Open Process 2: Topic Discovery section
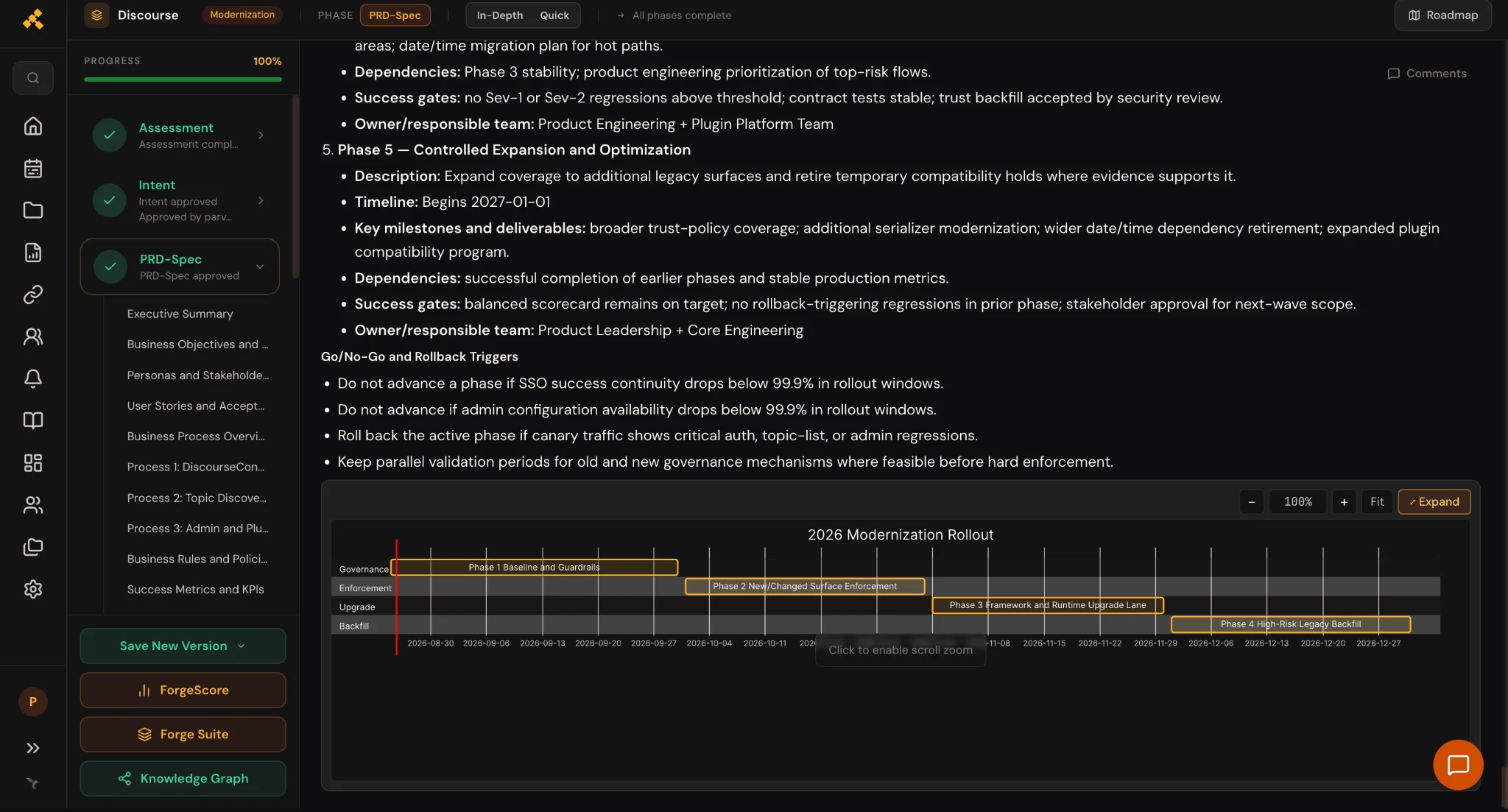The width and height of the screenshot is (1508, 812). tap(197, 498)
